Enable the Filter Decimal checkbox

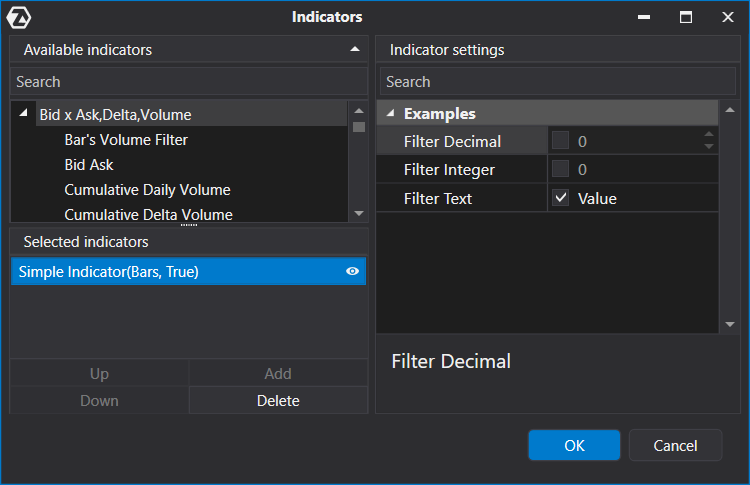point(560,141)
